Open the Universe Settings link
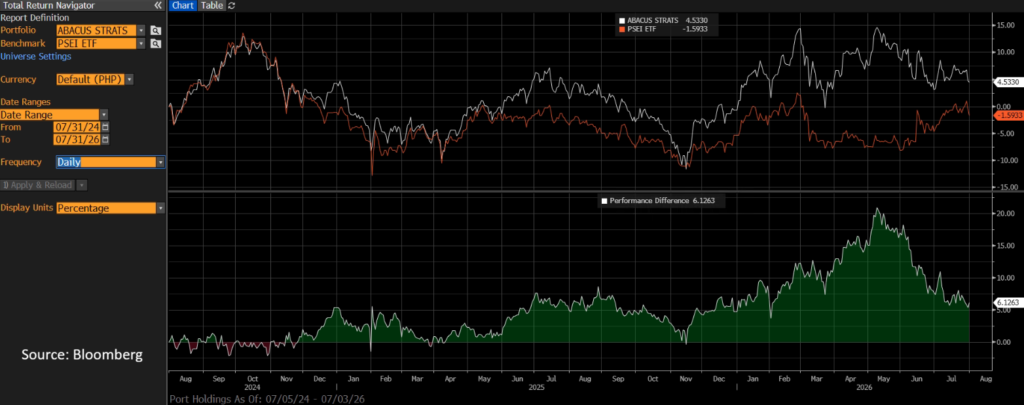 36,56
